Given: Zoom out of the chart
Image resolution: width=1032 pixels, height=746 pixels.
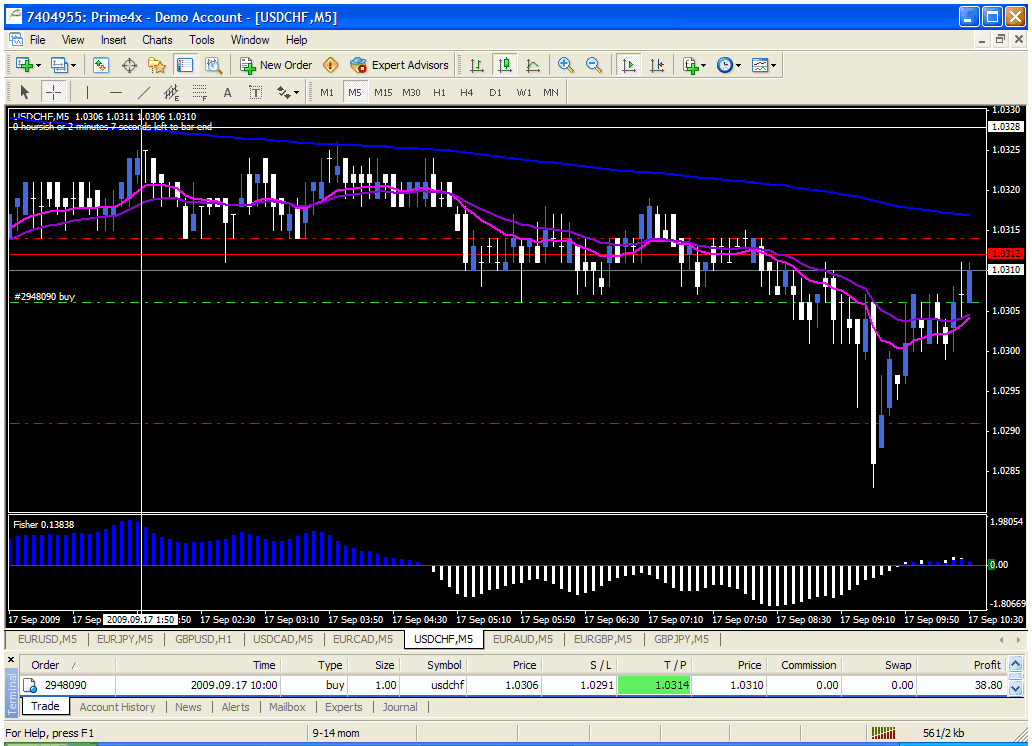Looking at the screenshot, I should (594, 65).
